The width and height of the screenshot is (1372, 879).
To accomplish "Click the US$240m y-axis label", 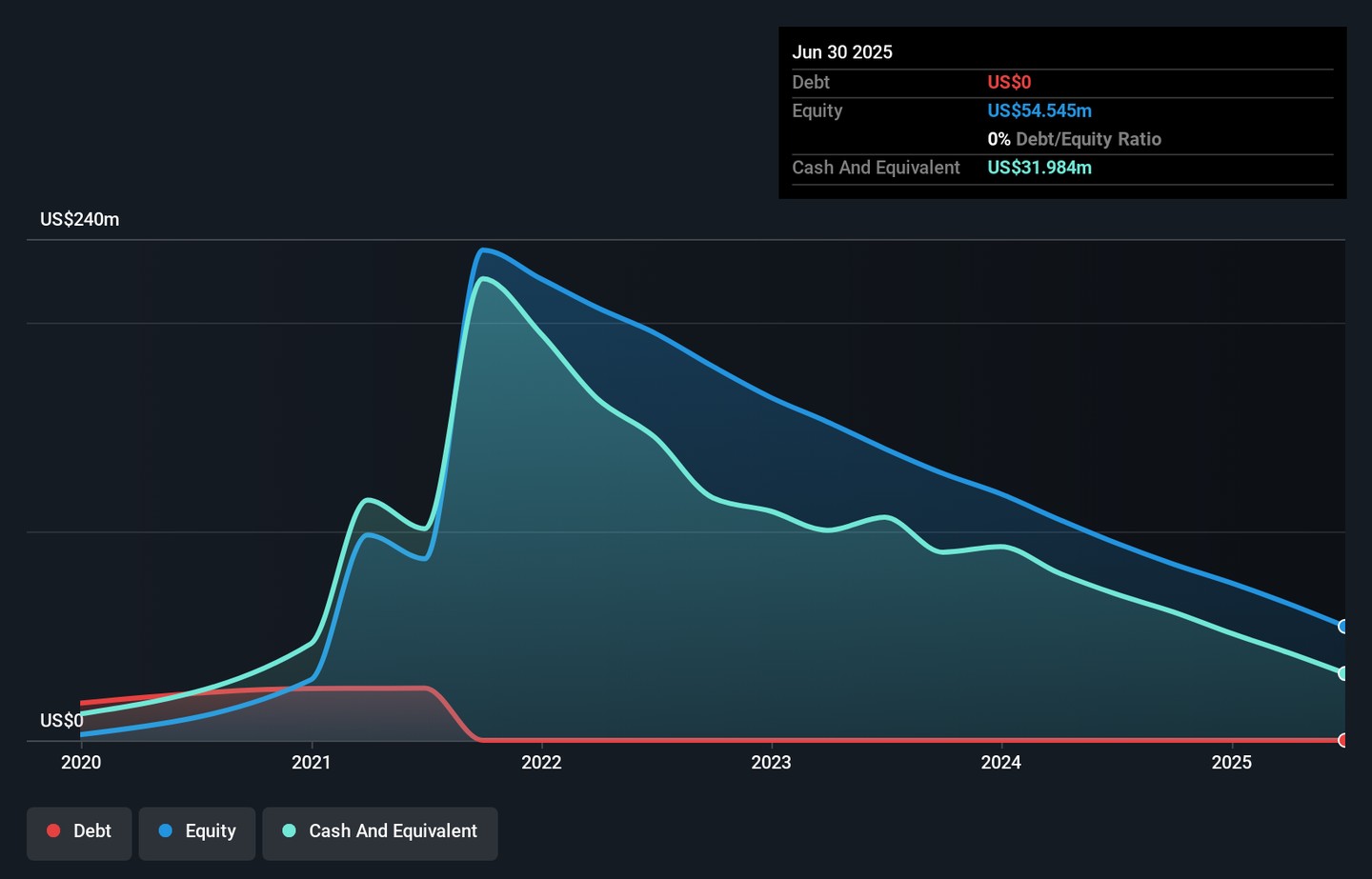I will pos(80,220).
